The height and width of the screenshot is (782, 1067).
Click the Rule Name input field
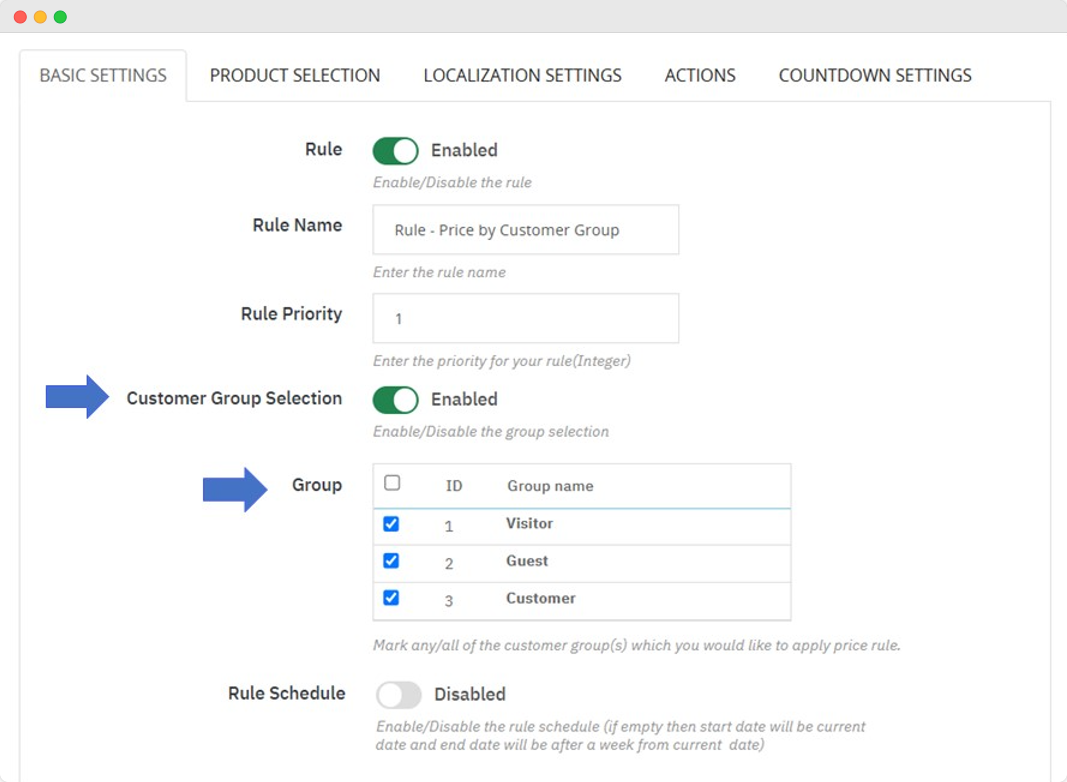pos(525,230)
